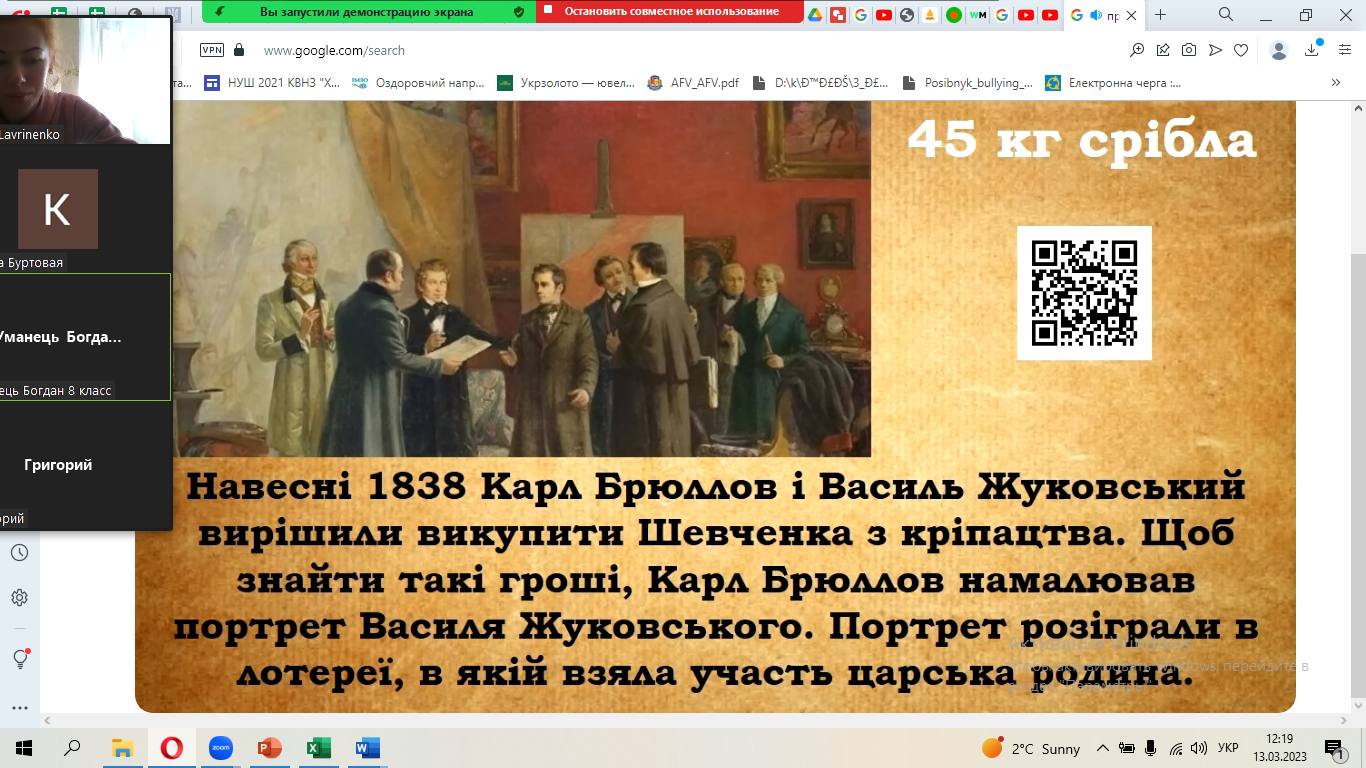The image size is (1366, 768).
Task: Open Settings gear in Opera sidebar
Action: click(19, 598)
